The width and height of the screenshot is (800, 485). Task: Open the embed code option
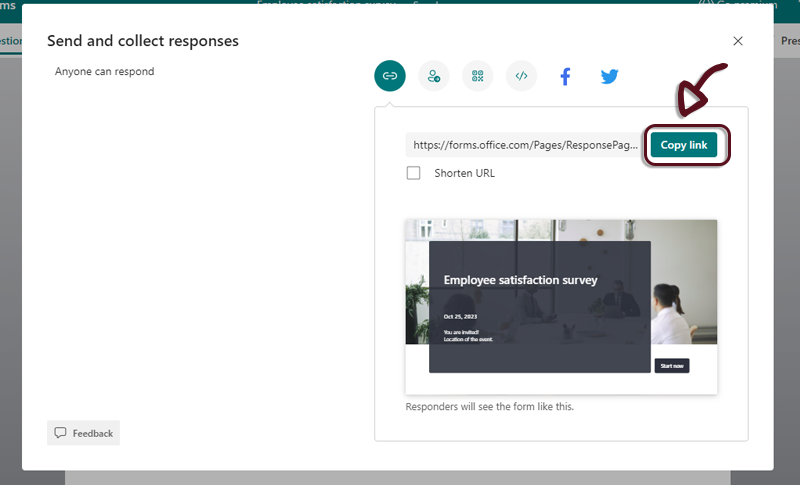click(521, 76)
